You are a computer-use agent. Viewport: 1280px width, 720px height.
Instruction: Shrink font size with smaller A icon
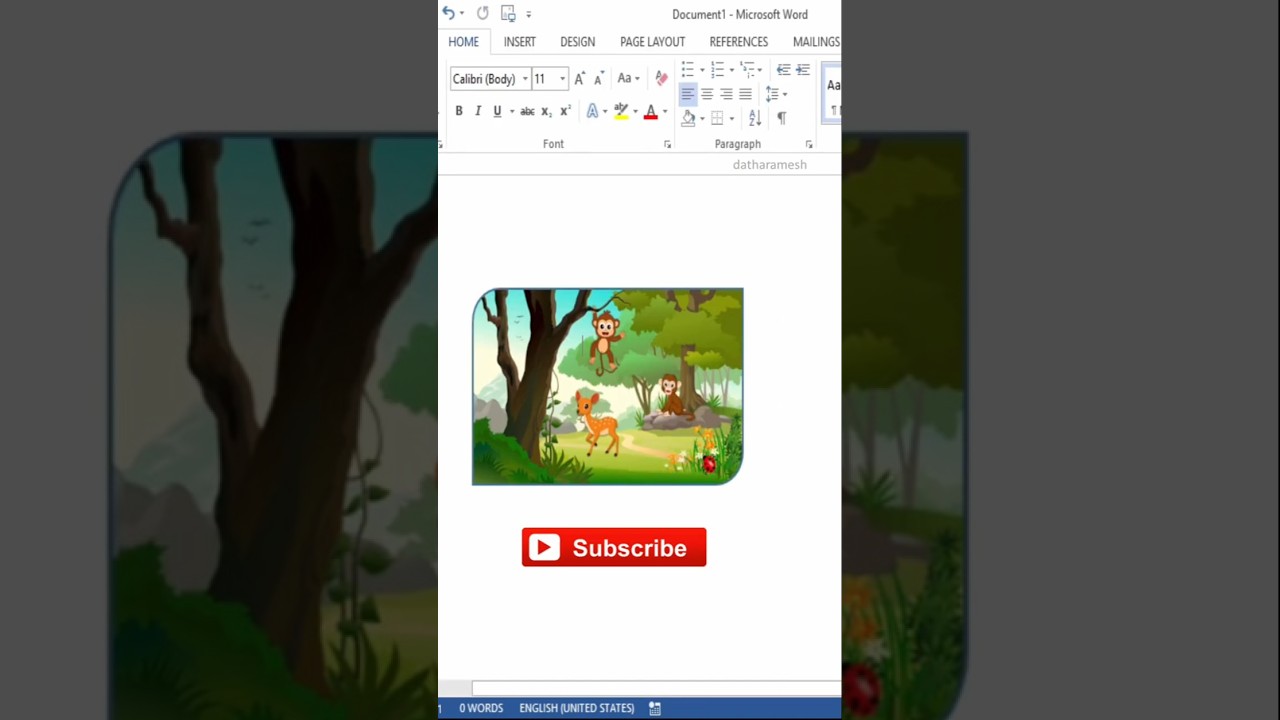click(599, 79)
